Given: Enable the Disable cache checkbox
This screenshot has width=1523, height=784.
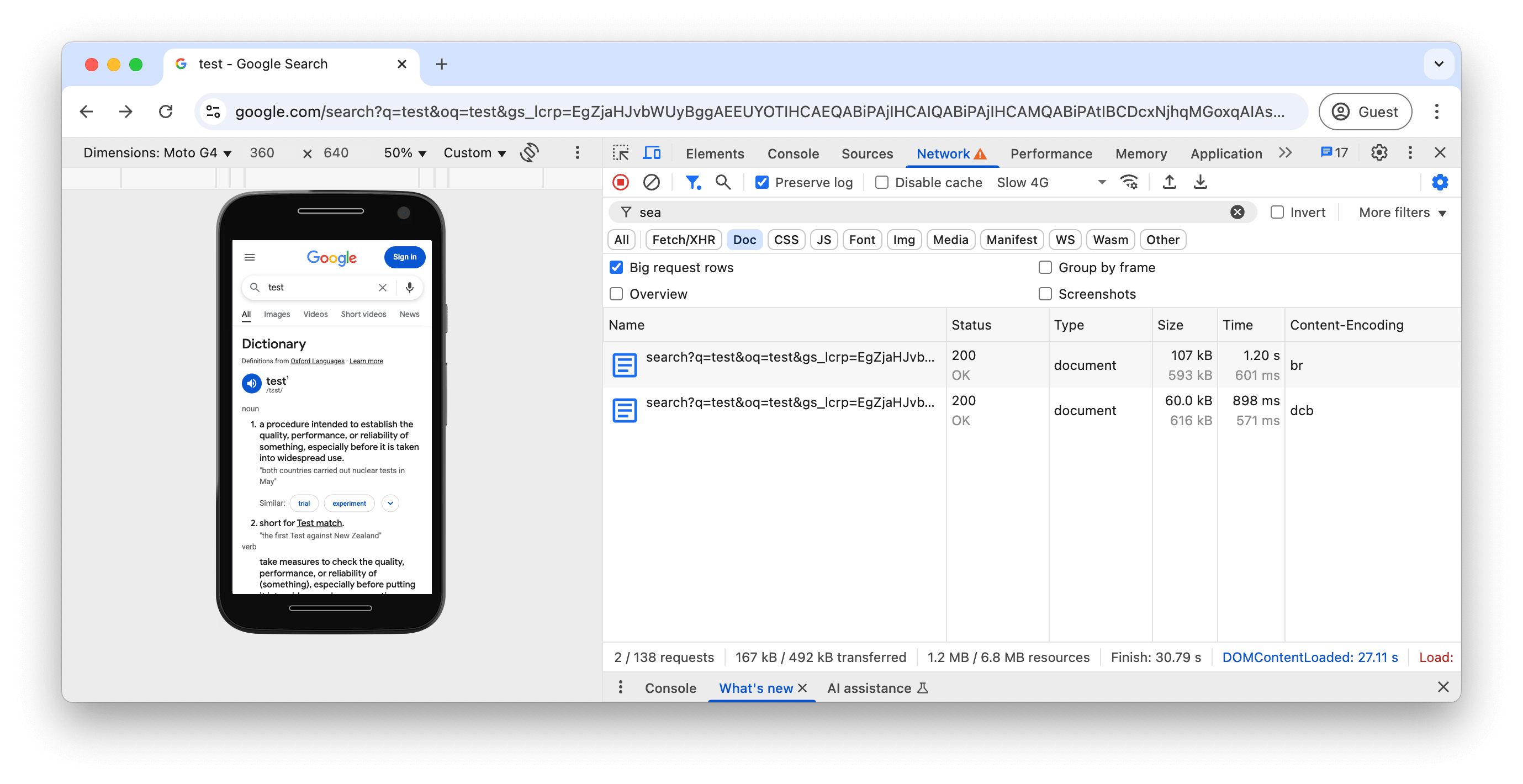Looking at the screenshot, I should 881,182.
